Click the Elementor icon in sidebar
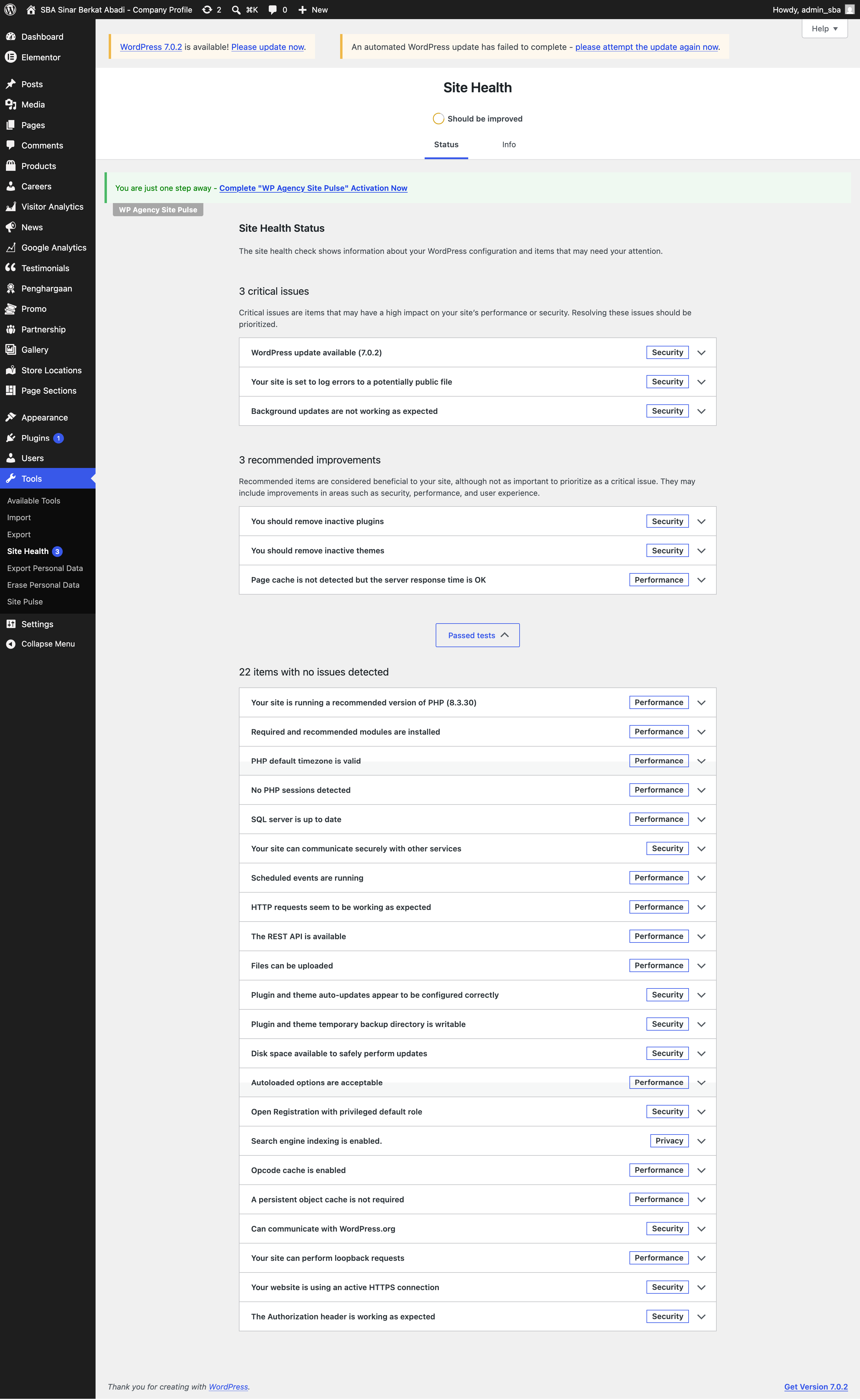Screen dimensions: 860x1400 click(x=11, y=57)
